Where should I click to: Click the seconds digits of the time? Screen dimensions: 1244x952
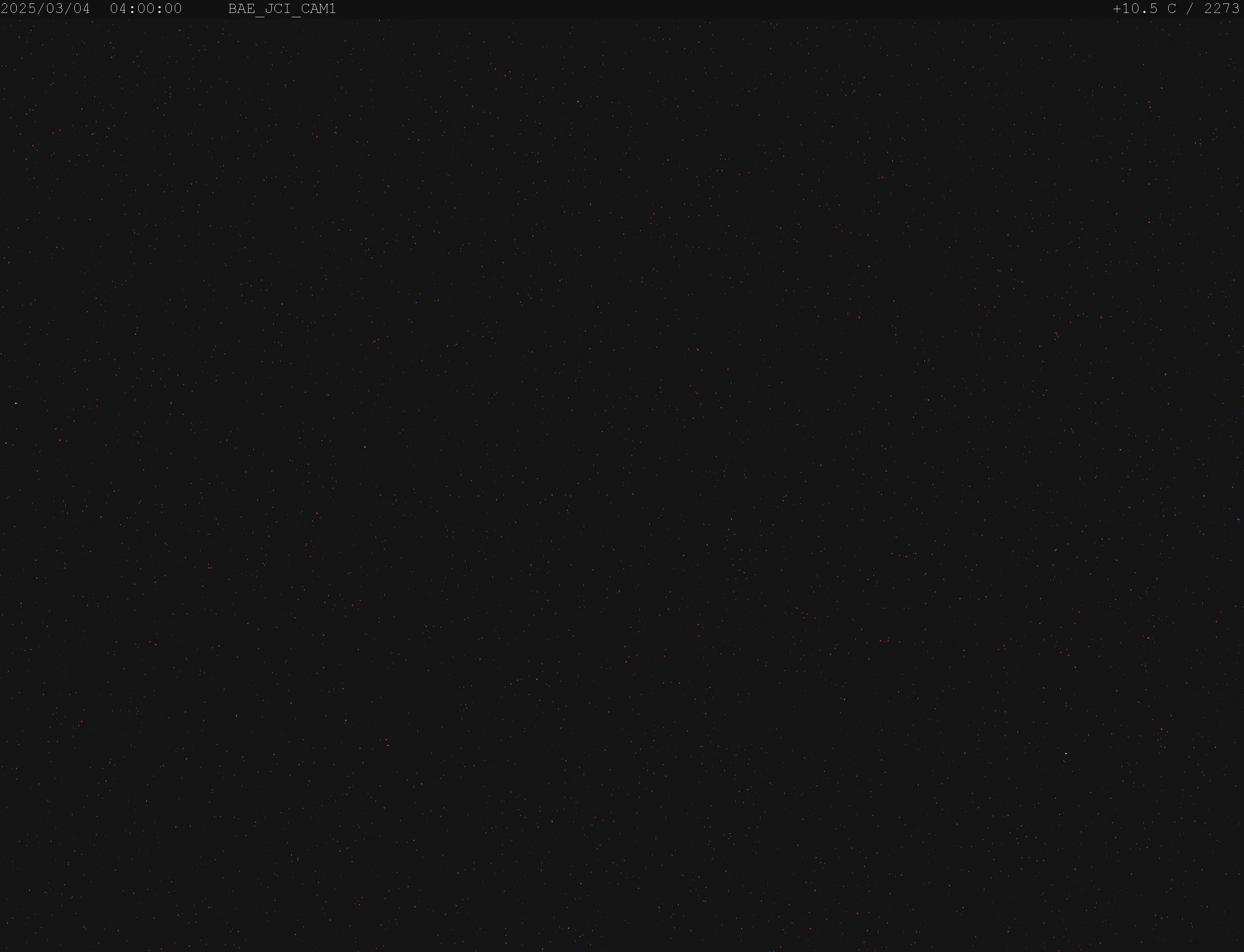[173, 9]
